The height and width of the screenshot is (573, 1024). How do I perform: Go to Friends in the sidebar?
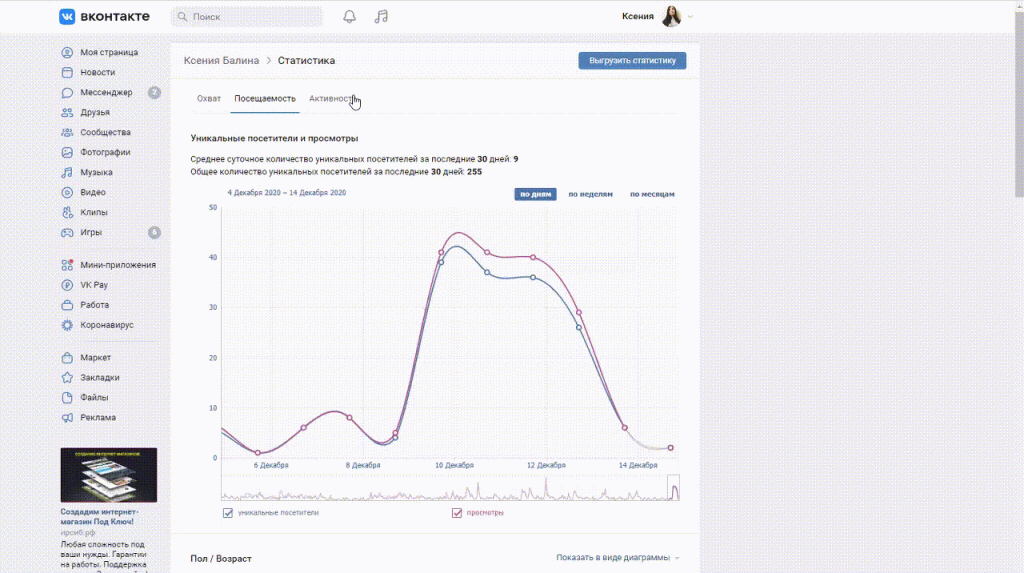point(95,112)
